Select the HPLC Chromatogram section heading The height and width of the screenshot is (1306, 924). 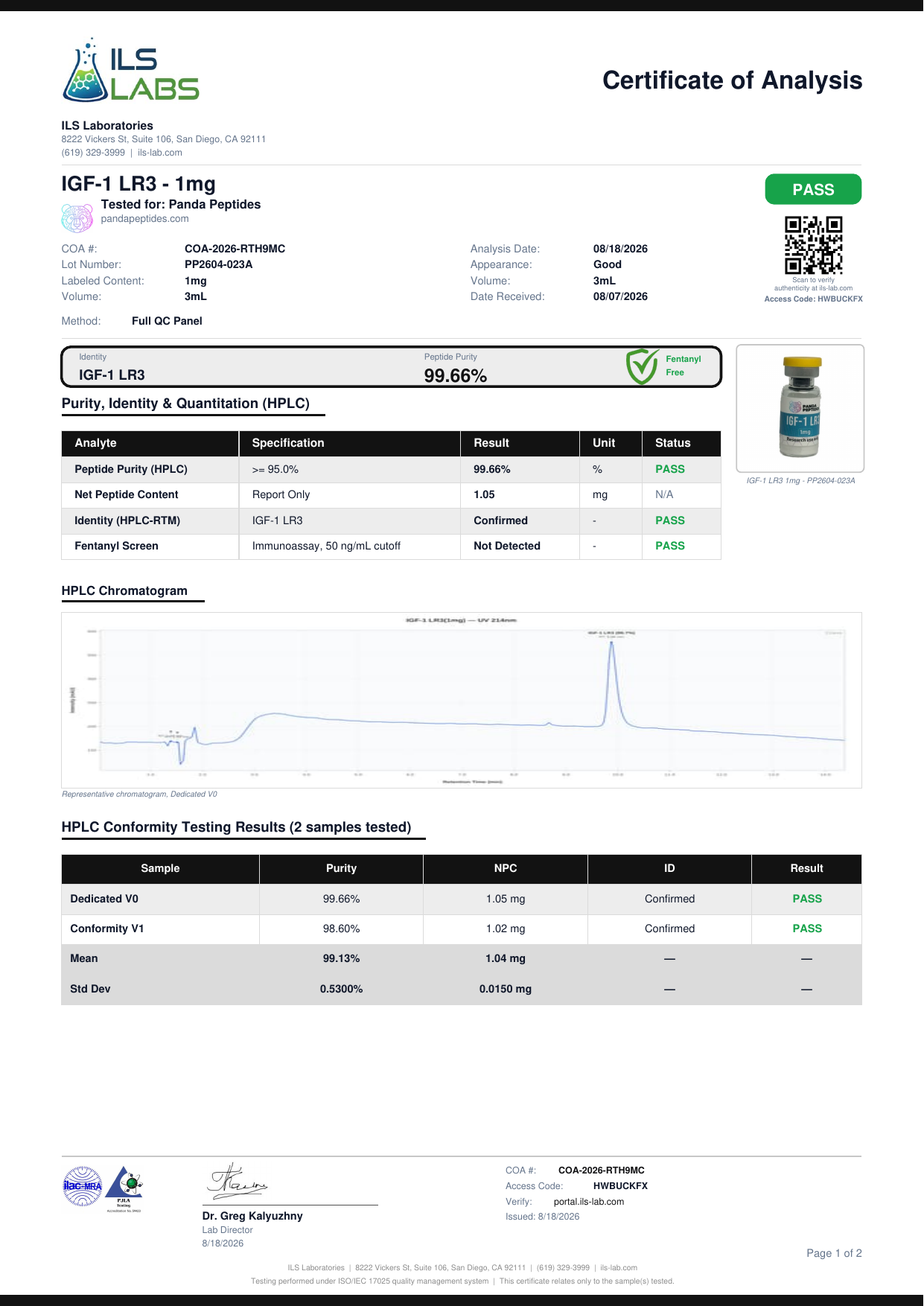coord(124,590)
